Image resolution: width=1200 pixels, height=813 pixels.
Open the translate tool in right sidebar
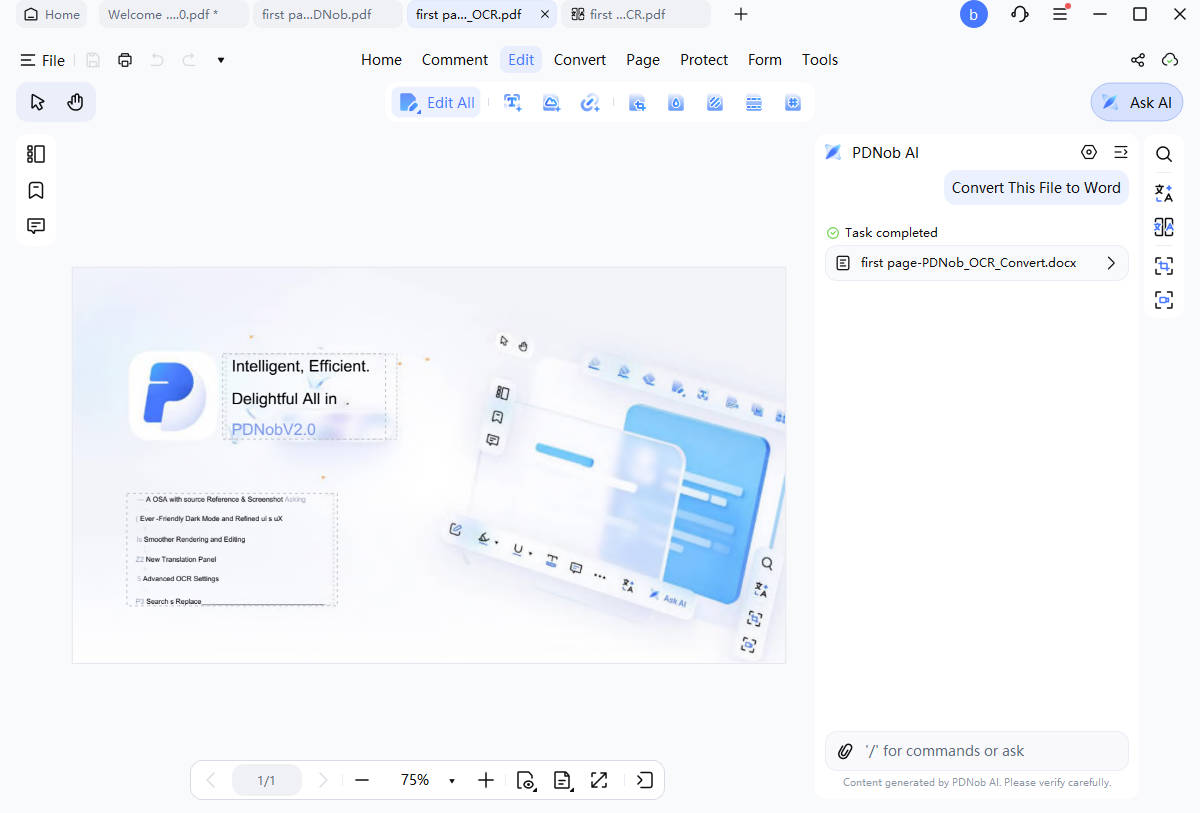tap(1164, 192)
